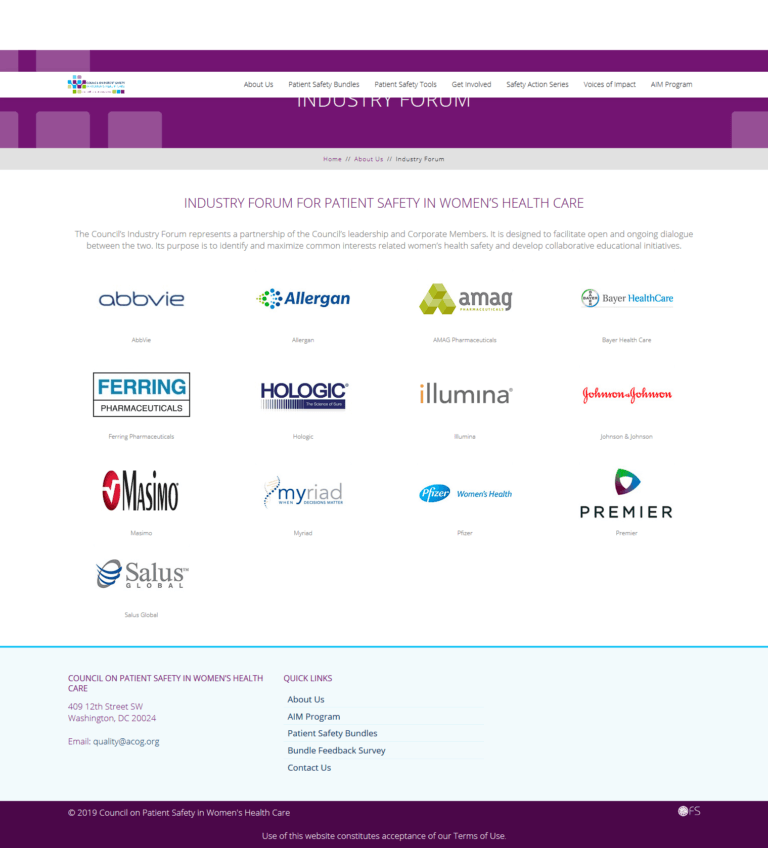This screenshot has height=848, width=768.
Task: Click the AMAG Pharmaceuticals caption
Action: click(465, 340)
